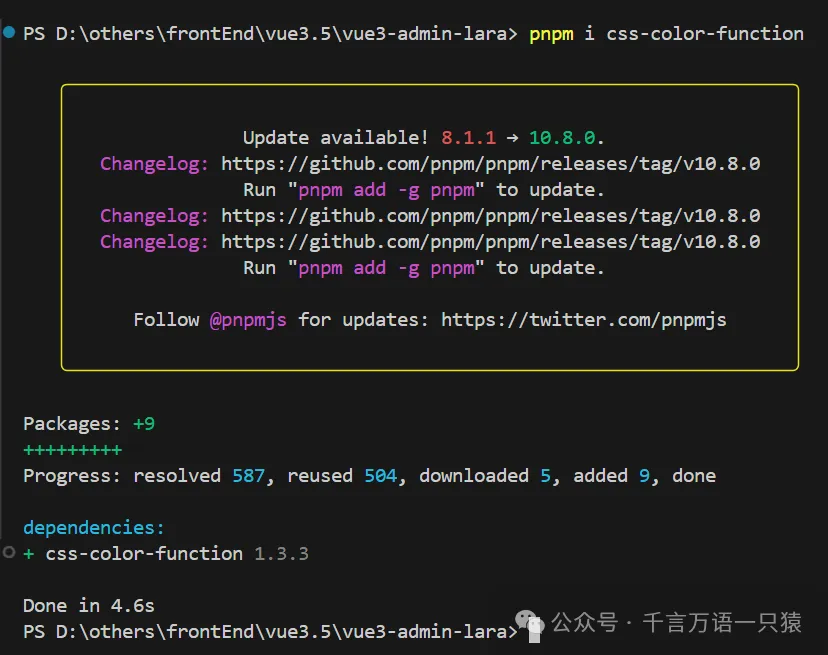This screenshot has height=655, width=828.
Task: Click the blue command status dot beside first prompt
Action: [9, 33]
